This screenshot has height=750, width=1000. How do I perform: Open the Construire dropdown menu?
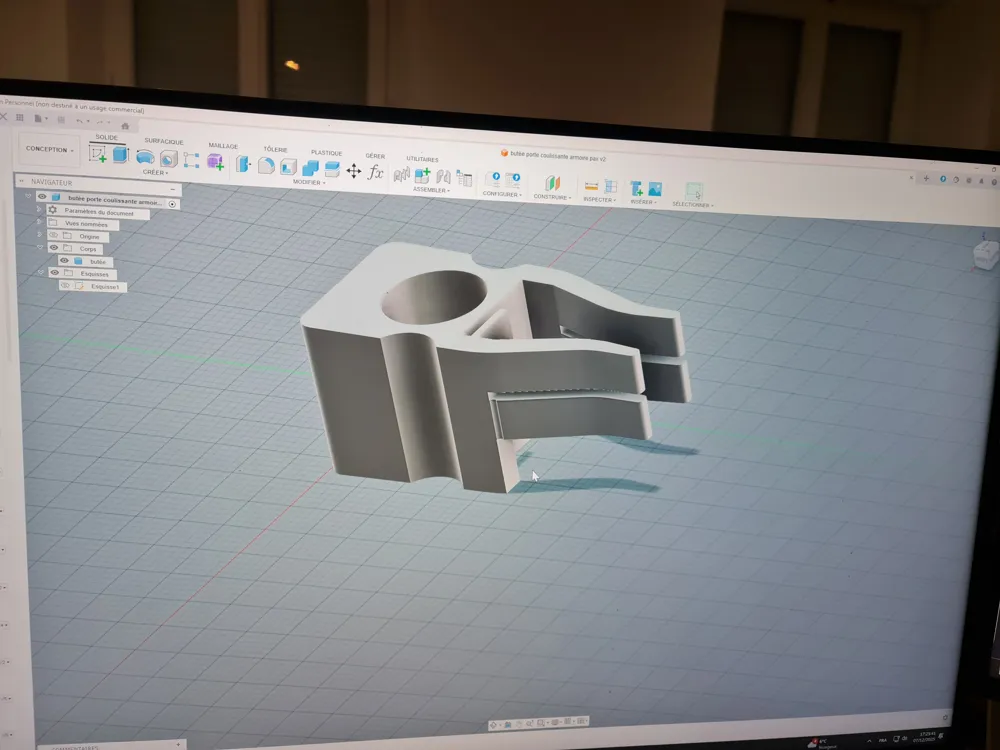pyautogui.click(x=552, y=197)
